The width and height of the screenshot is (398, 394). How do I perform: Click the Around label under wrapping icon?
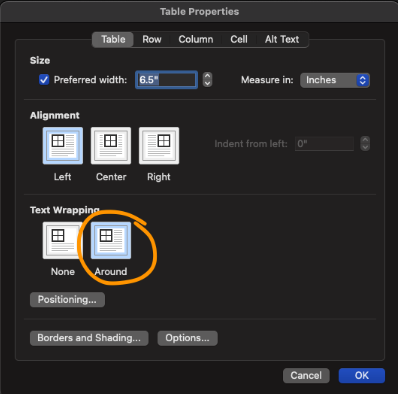click(x=111, y=272)
